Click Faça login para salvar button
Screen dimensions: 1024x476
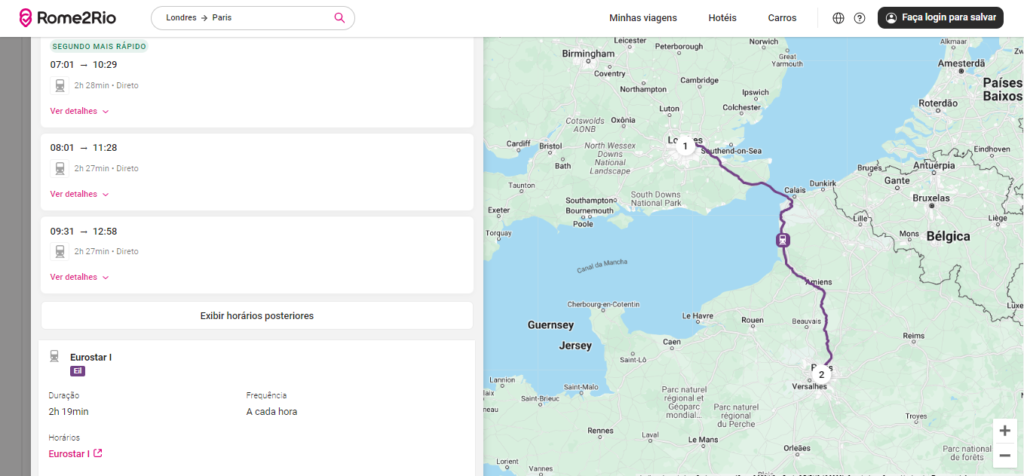tap(940, 18)
